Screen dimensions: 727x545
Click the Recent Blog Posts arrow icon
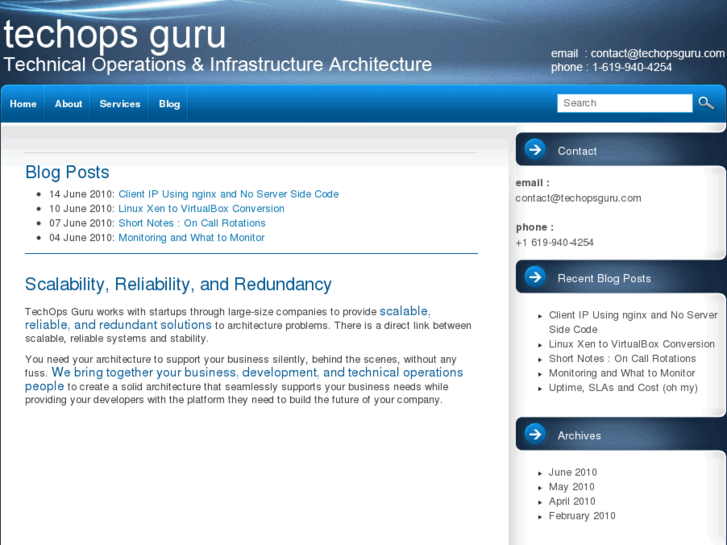[535, 277]
